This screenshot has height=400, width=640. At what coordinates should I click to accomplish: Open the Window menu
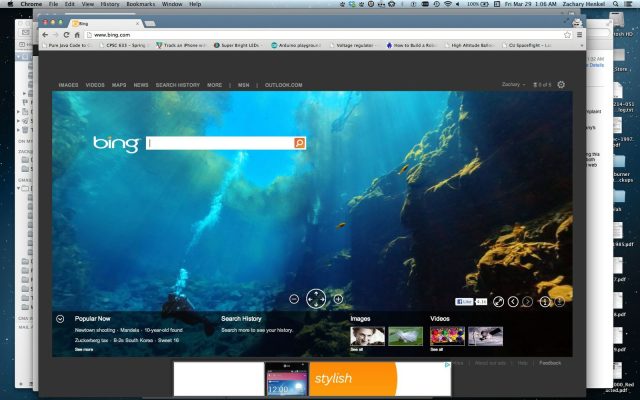point(172,4)
